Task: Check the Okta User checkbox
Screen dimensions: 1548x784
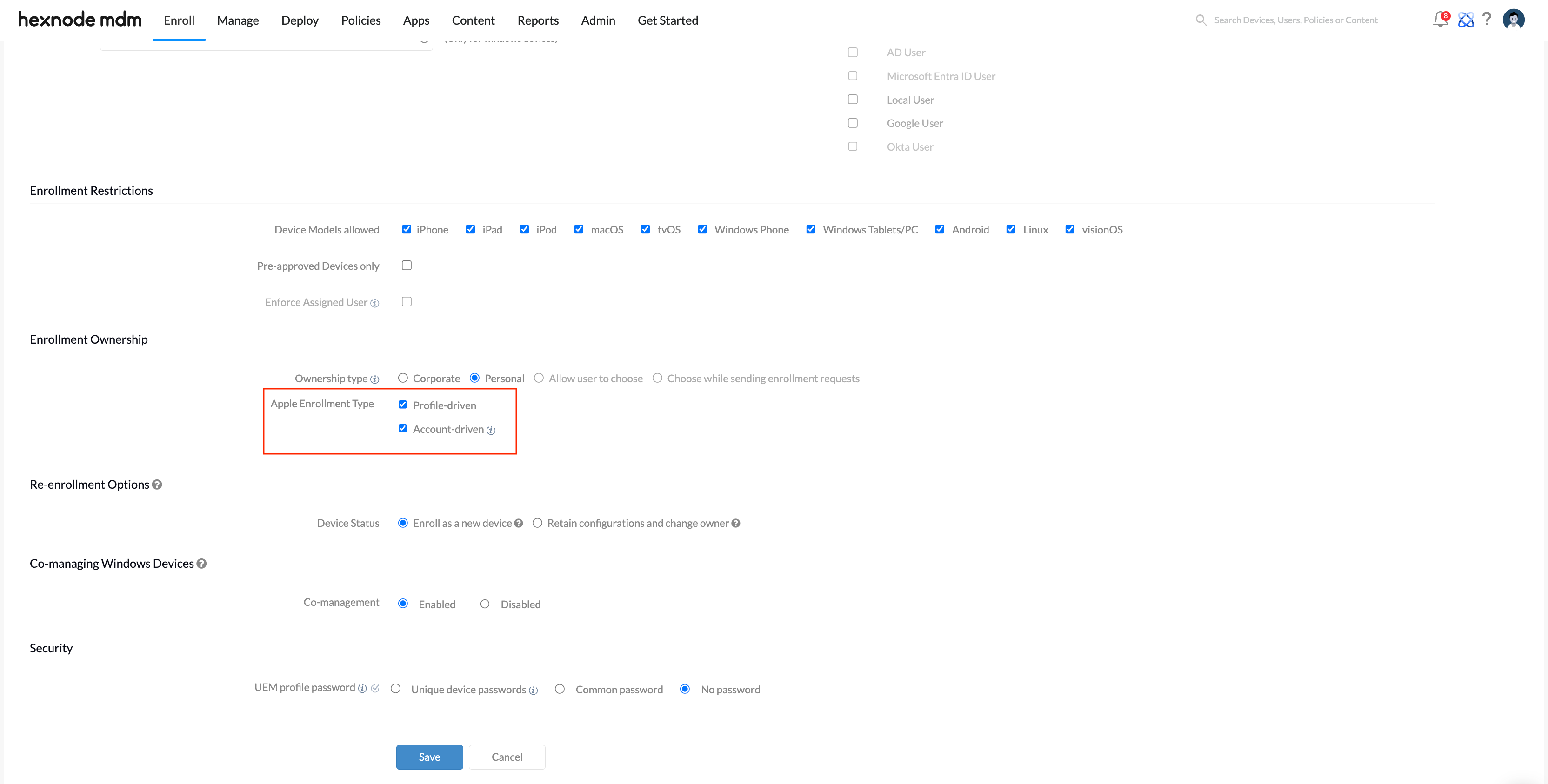Action: coord(853,146)
